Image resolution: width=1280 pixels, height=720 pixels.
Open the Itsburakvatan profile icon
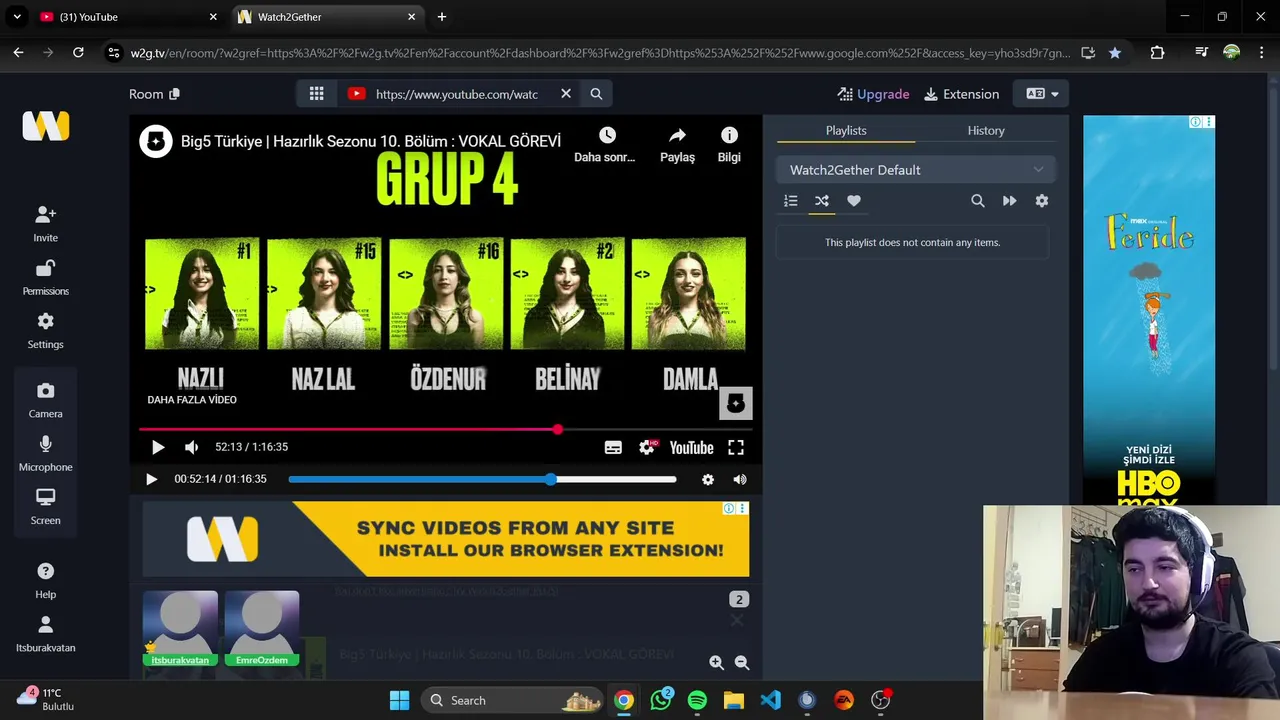click(45, 633)
